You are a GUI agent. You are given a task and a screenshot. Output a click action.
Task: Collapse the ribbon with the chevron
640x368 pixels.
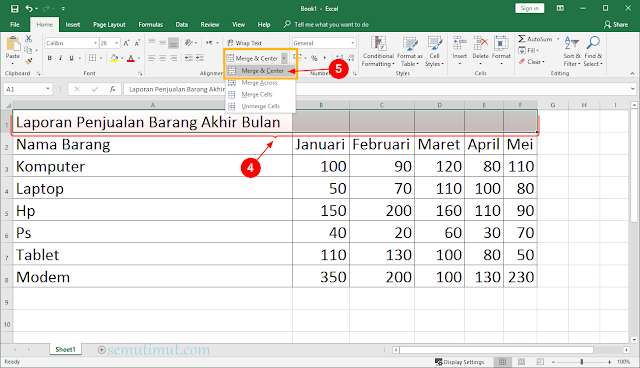(x=632, y=73)
